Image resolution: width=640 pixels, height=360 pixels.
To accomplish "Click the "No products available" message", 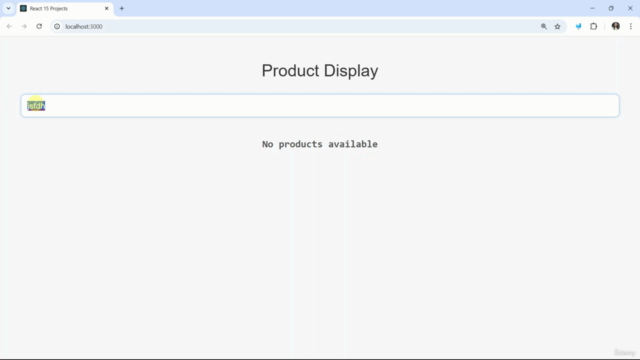I will point(320,144).
